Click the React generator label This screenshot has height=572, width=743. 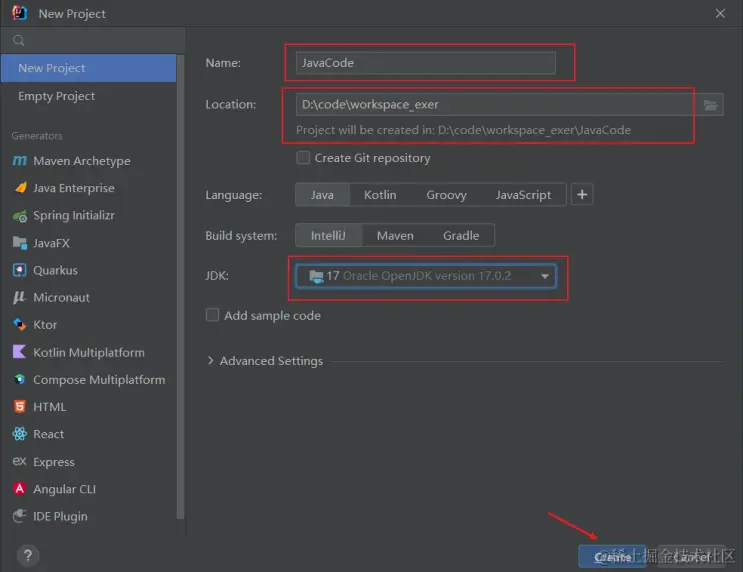coord(48,434)
